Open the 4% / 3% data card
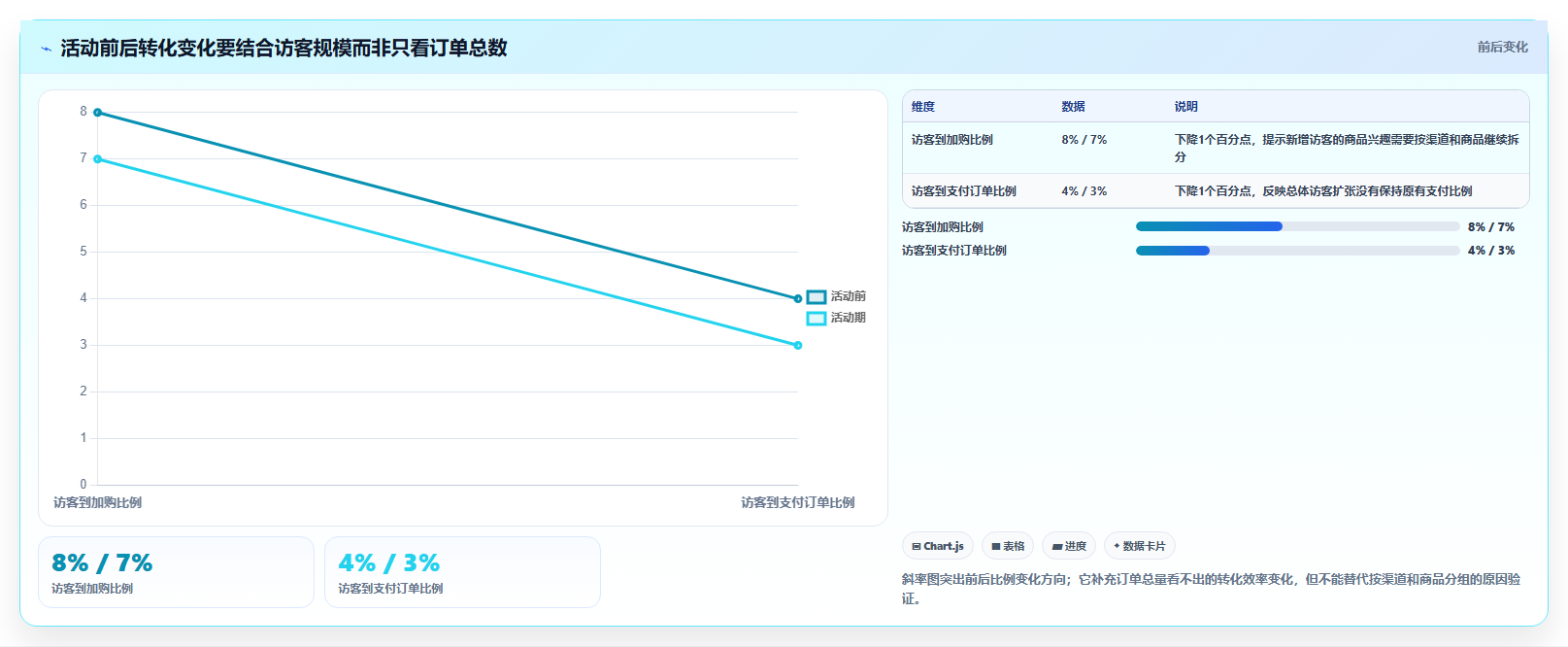Screen dimensions: 1568x647 coord(462,572)
